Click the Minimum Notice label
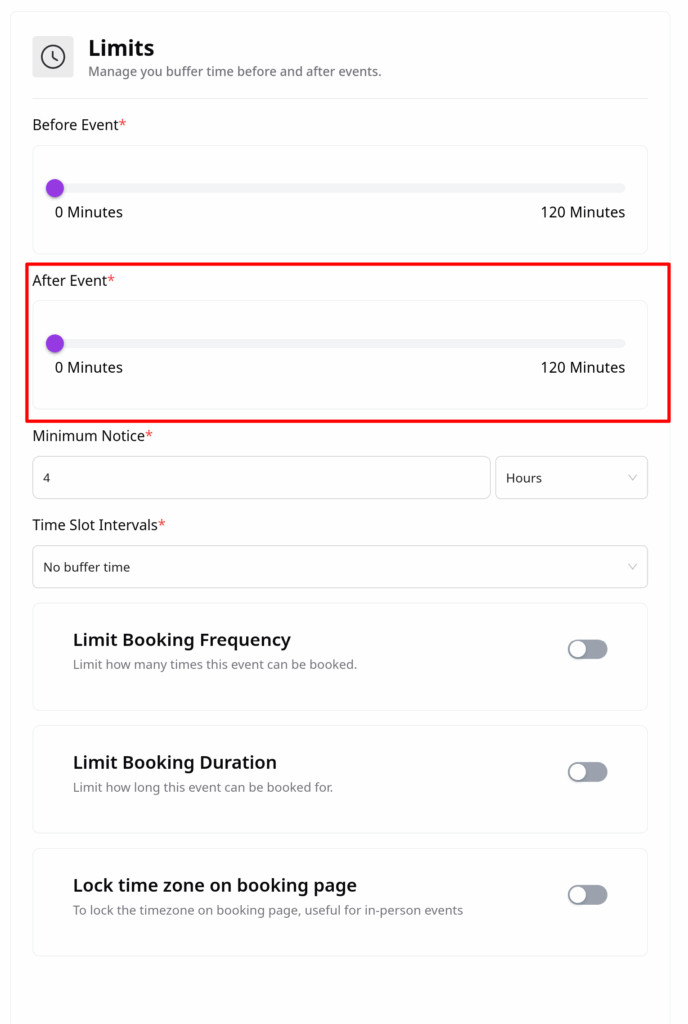 click(88, 436)
